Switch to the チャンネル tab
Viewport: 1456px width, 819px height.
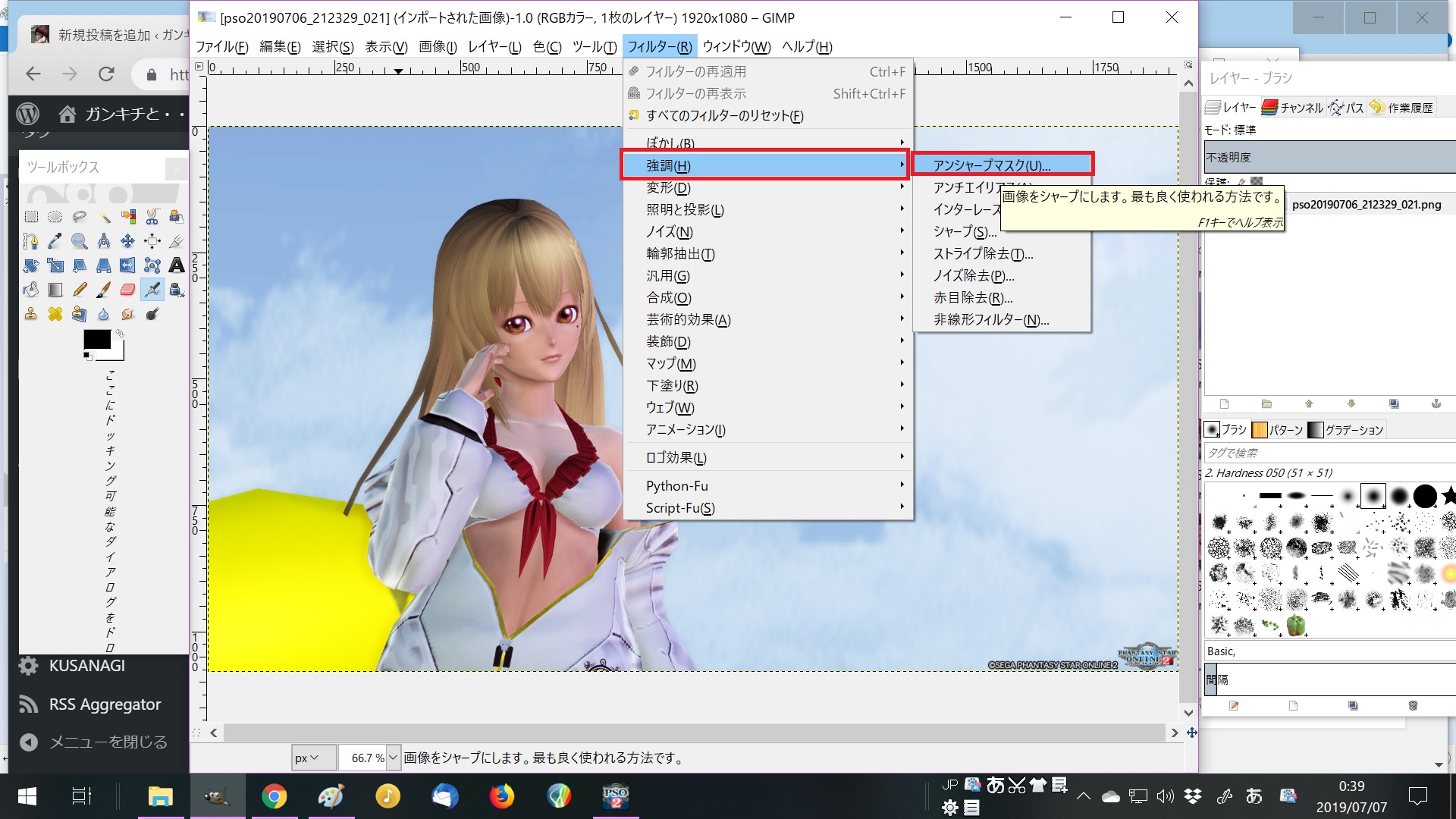pyautogui.click(x=1294, y=108)
